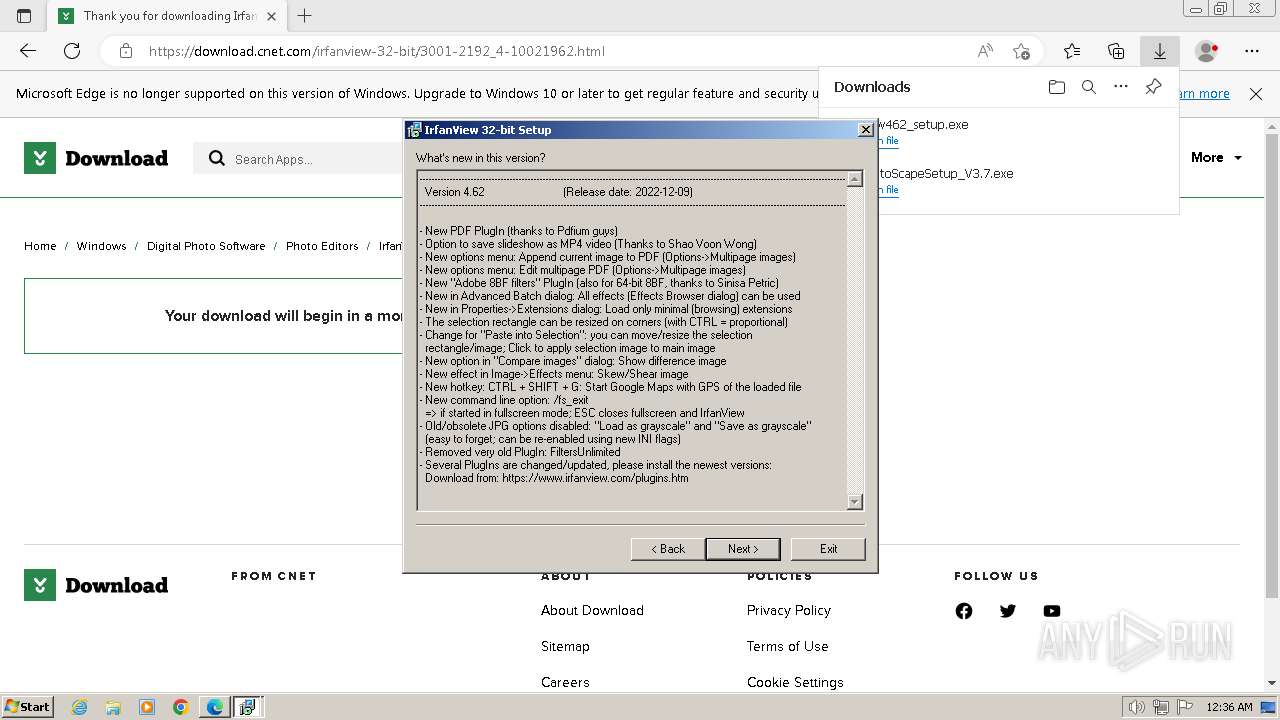Image resolution: width=1280 pixels, height=720 pixels.
Task: Close the IrfanView Setup dialog
Action: click(866, 130)
